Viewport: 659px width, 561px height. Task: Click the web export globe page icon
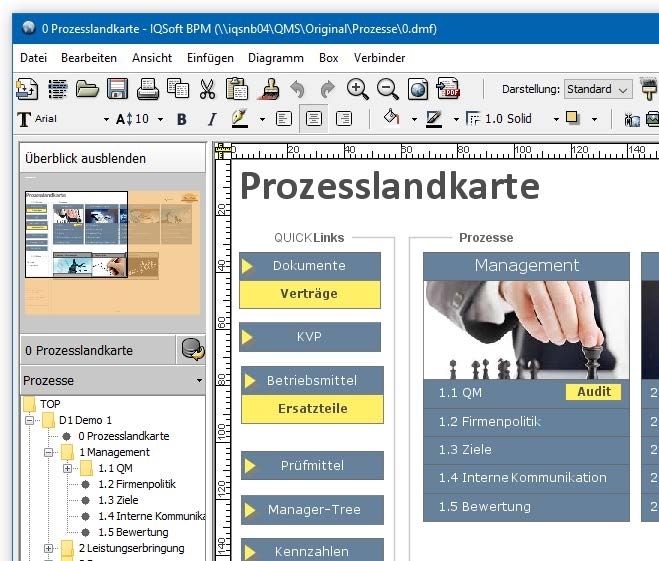point(418,89)
